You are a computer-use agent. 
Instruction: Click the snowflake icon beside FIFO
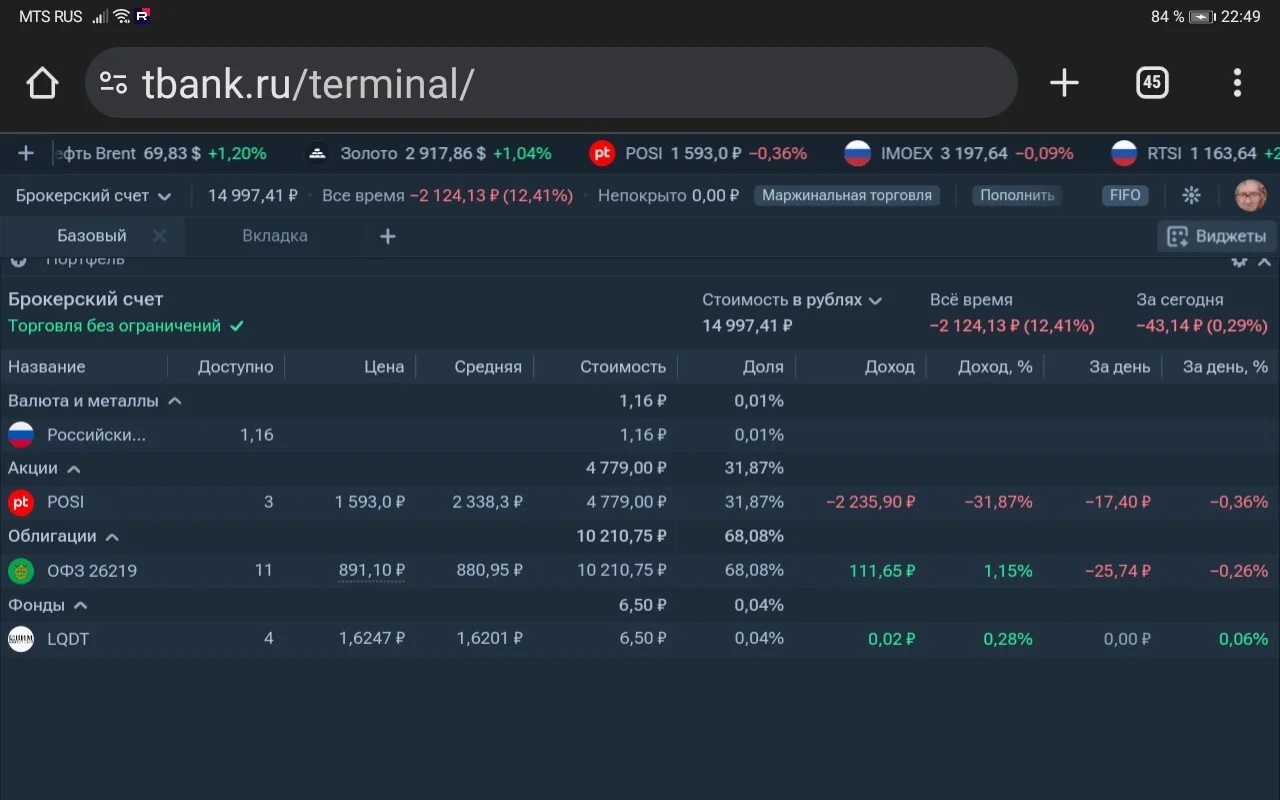click(x=1191, y=195)
